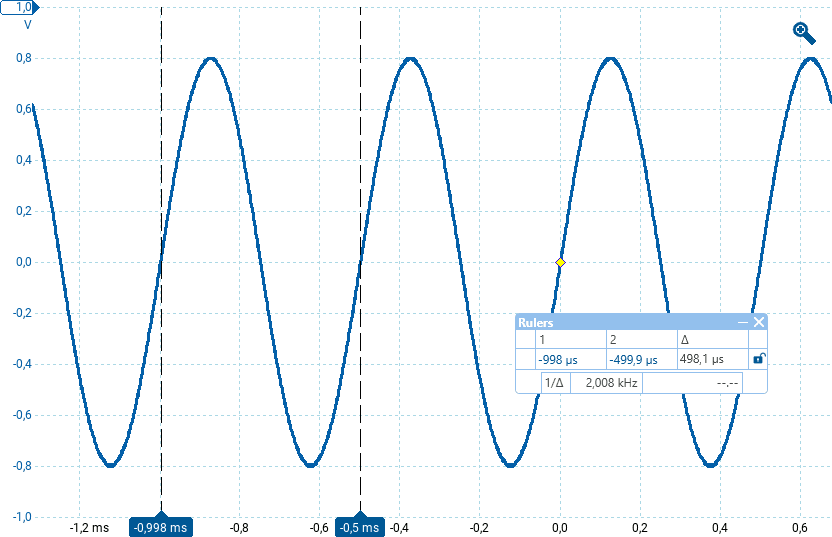Click ruler 2 value -499,9 µs
This screenshot has height=537, width=832.
pyautogui.click(x=634, y=360)
